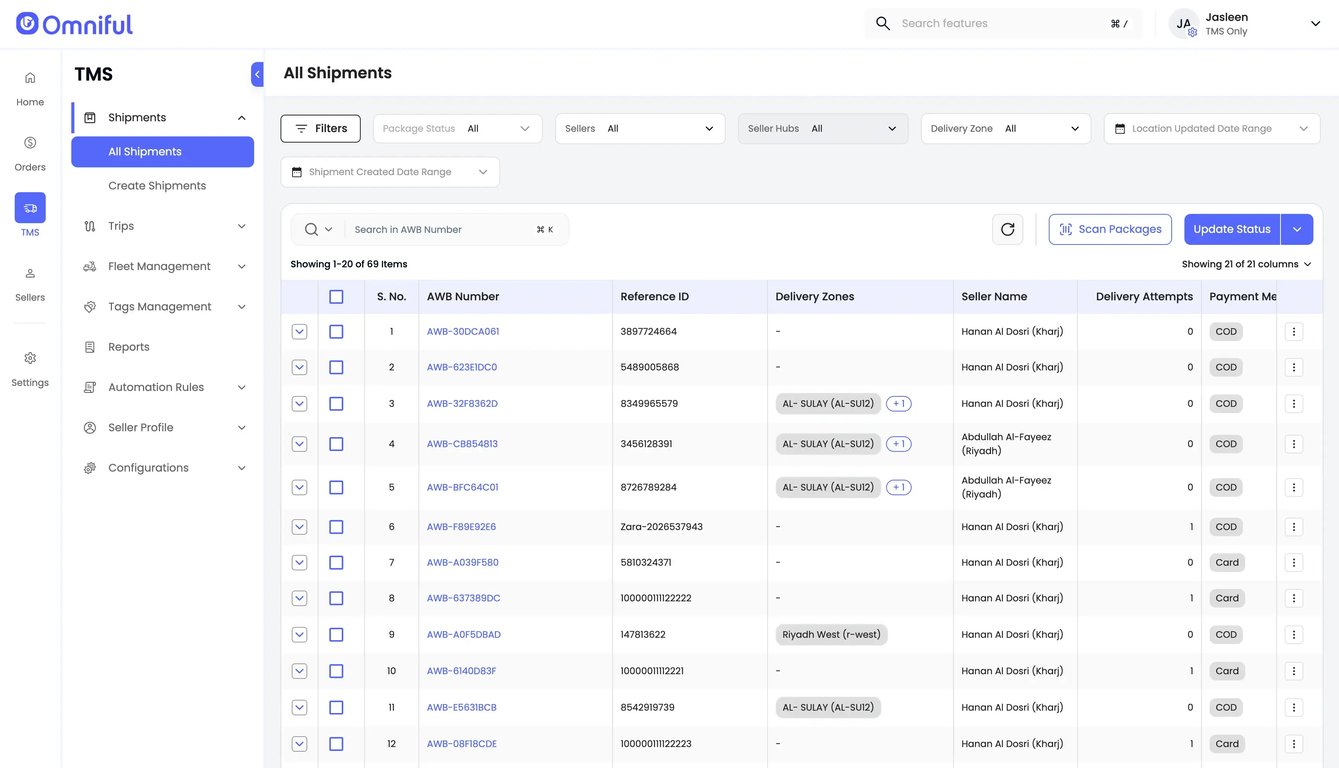Check the box for AWB-A039F580
The image size is (1339, 768).
click(x=336, y=563)
